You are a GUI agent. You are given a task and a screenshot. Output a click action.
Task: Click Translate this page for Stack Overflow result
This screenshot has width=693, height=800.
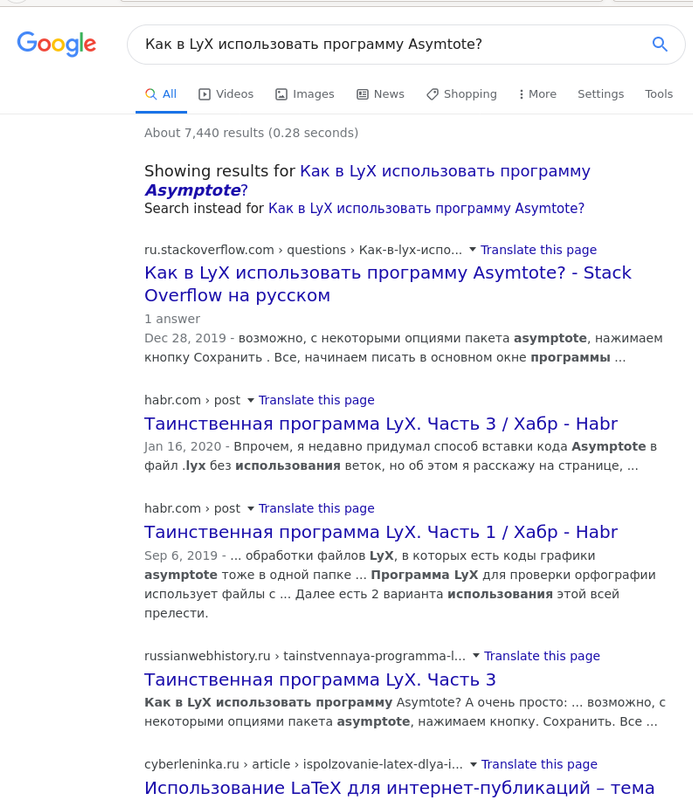[538, 249]
